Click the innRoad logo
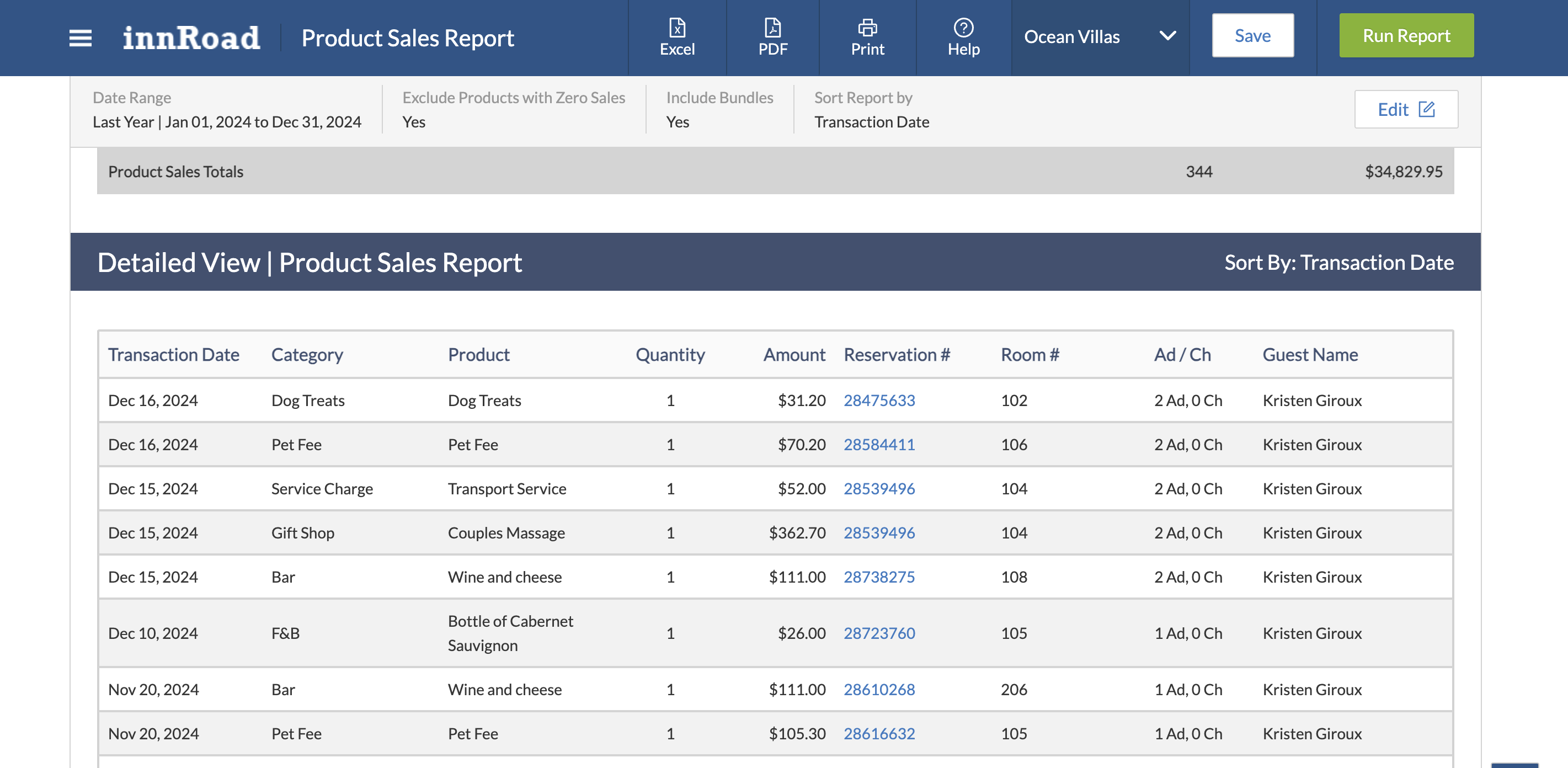This screenshot has height=768, width=1568. point(191,38)
